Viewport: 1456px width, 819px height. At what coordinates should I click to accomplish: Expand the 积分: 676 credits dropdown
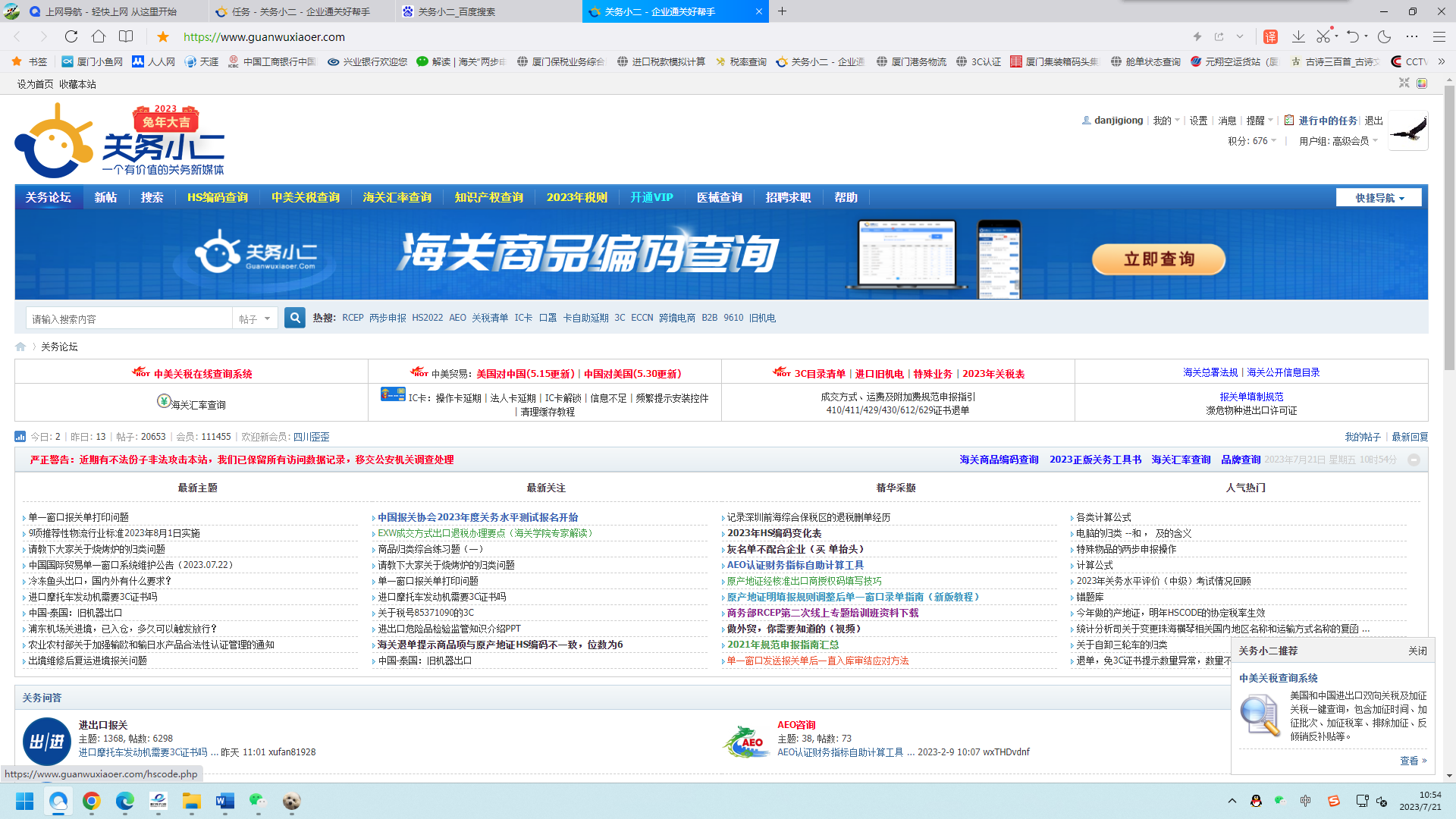(x=1253, y=141)
